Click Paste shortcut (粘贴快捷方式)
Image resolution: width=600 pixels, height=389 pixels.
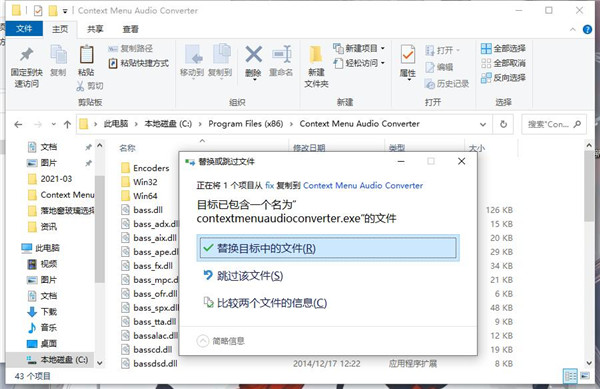[139, 63]
